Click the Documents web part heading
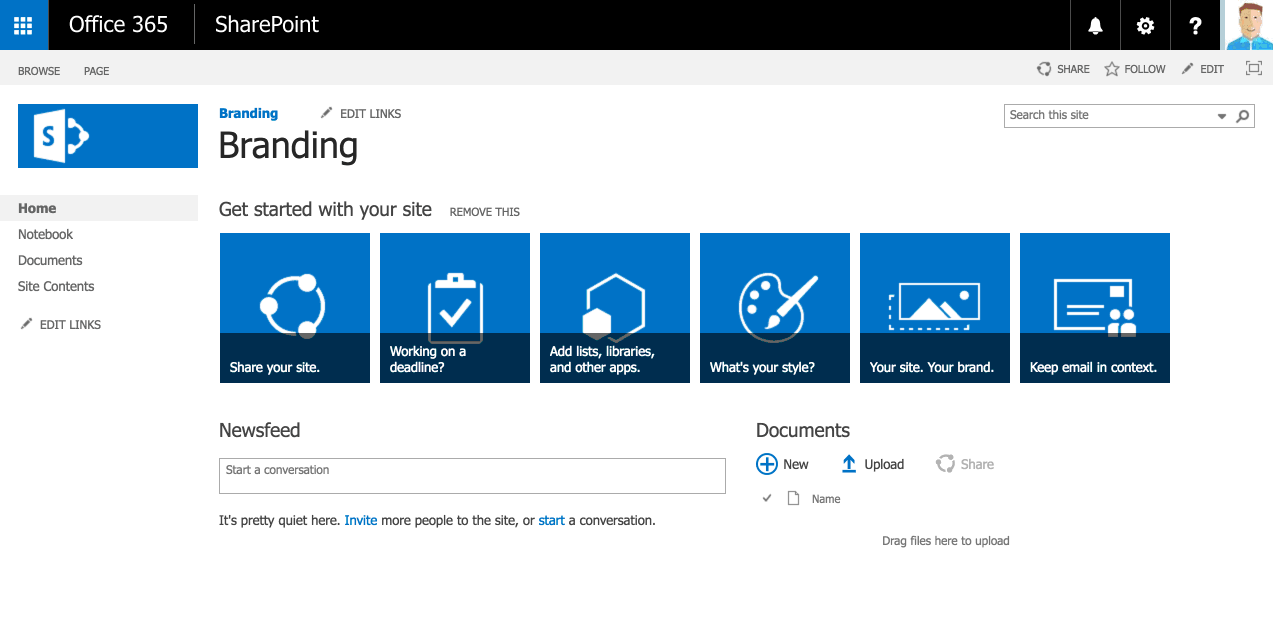Image resolution: width=1273 pixels, height=627 pixels. pos(803,431)
